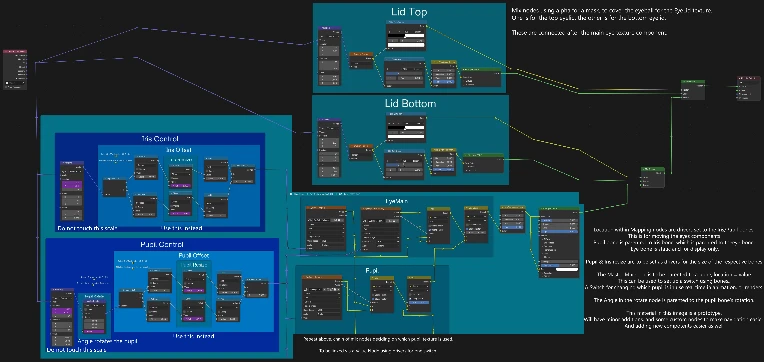The image size is (764, 362).
Task: Click the color ramp gradient in Lid Top
Action: (x=406, y=36)
